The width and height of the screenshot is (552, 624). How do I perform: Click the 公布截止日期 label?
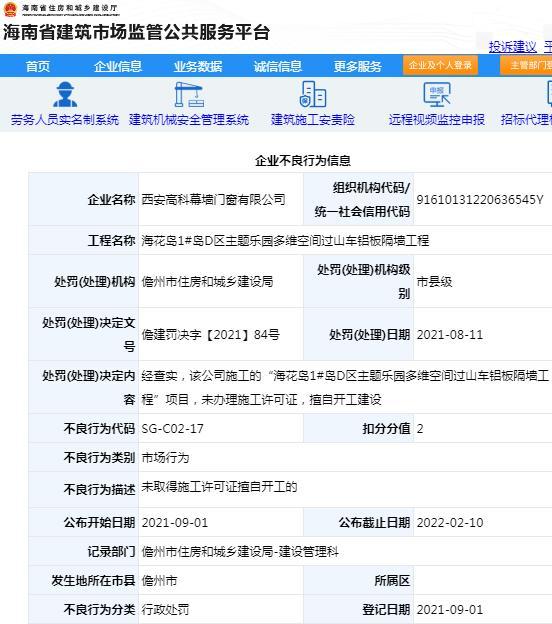pos(375,523)
